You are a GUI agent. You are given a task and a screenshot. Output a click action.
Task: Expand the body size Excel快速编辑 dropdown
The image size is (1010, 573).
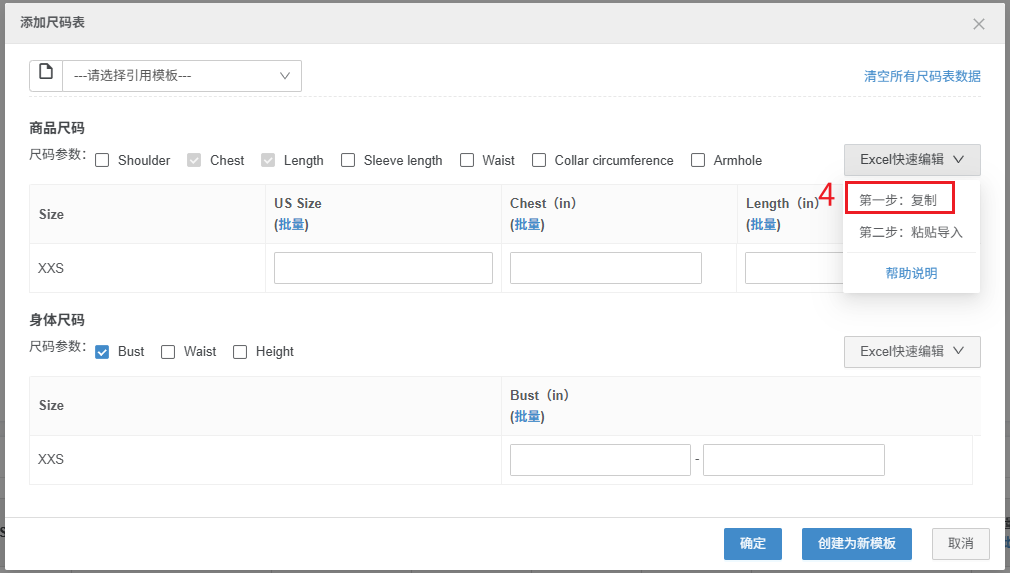pos(912,352)
